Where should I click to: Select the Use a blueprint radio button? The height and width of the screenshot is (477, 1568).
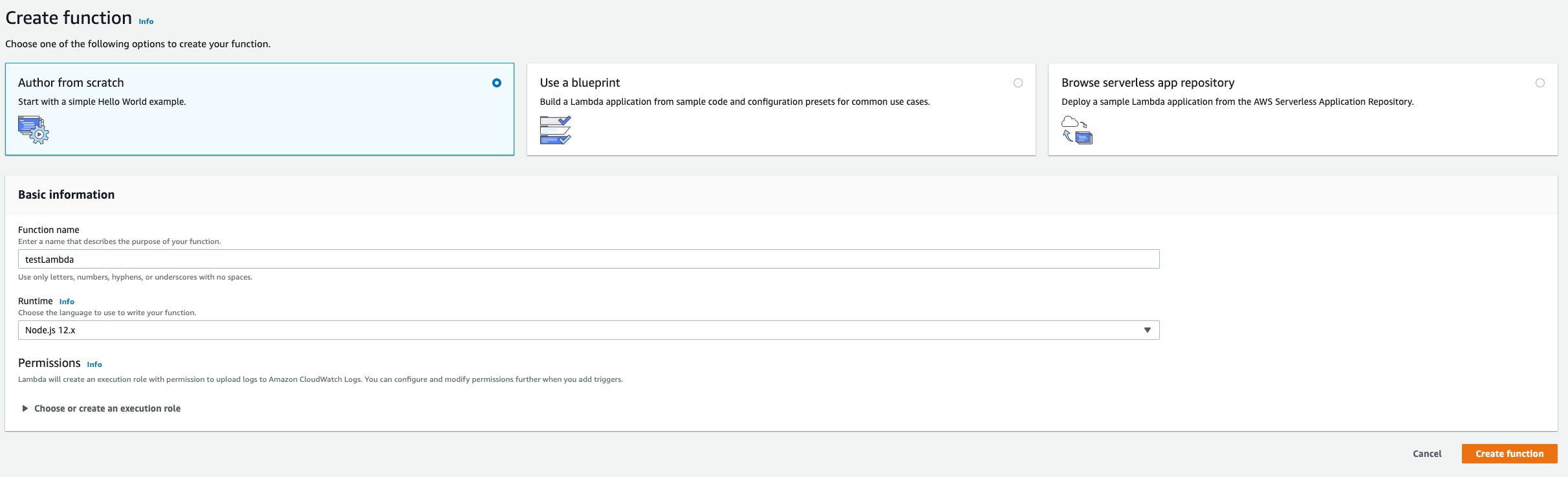pos(1018,83)
